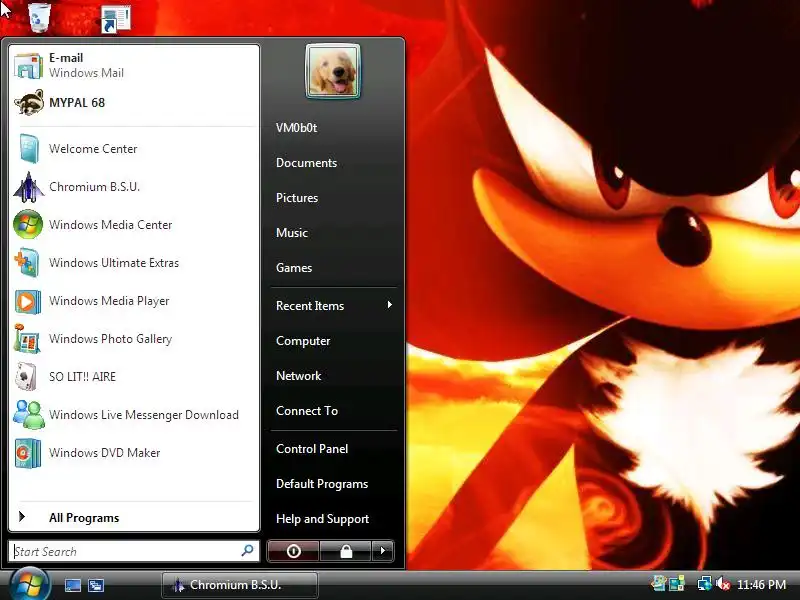Viewport: 800px width, 600px height.
Task: Open Help and Support
Action: pos(322,519)
